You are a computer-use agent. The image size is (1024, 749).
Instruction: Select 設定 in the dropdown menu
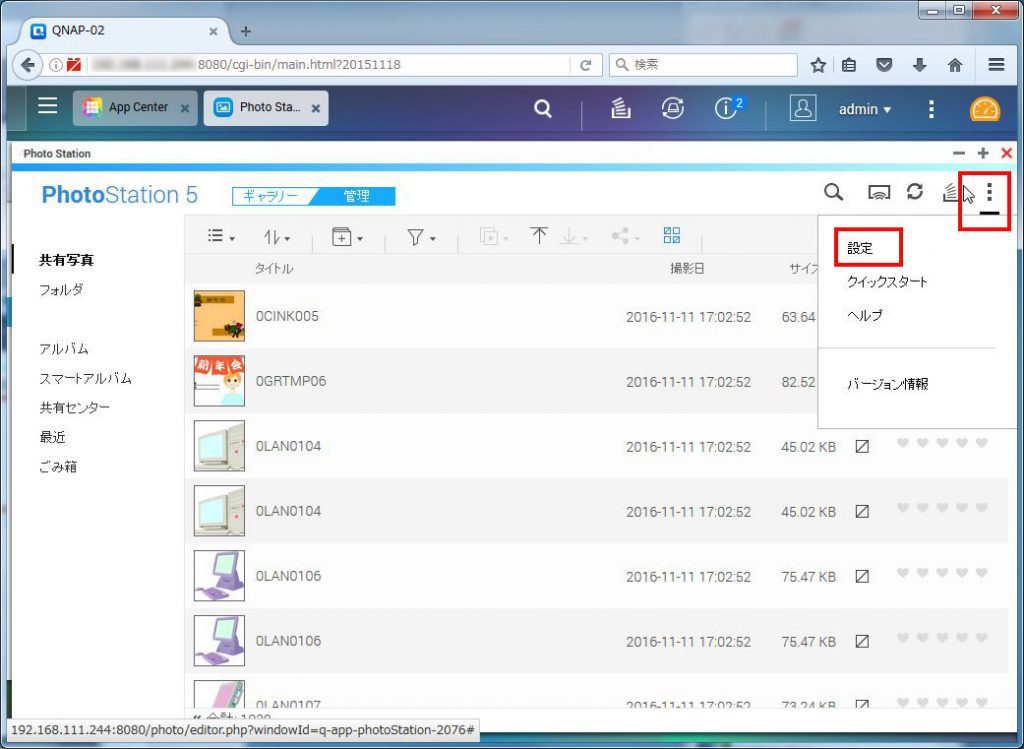(x=859, y=248)
